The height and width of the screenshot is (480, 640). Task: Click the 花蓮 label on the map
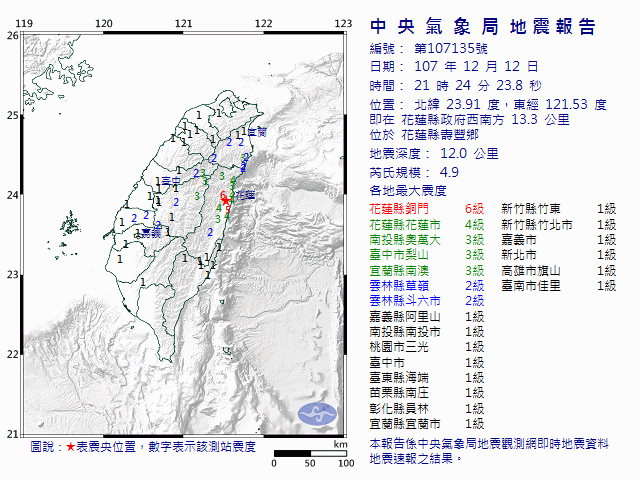pyautogui.click(x=245, y=195)
